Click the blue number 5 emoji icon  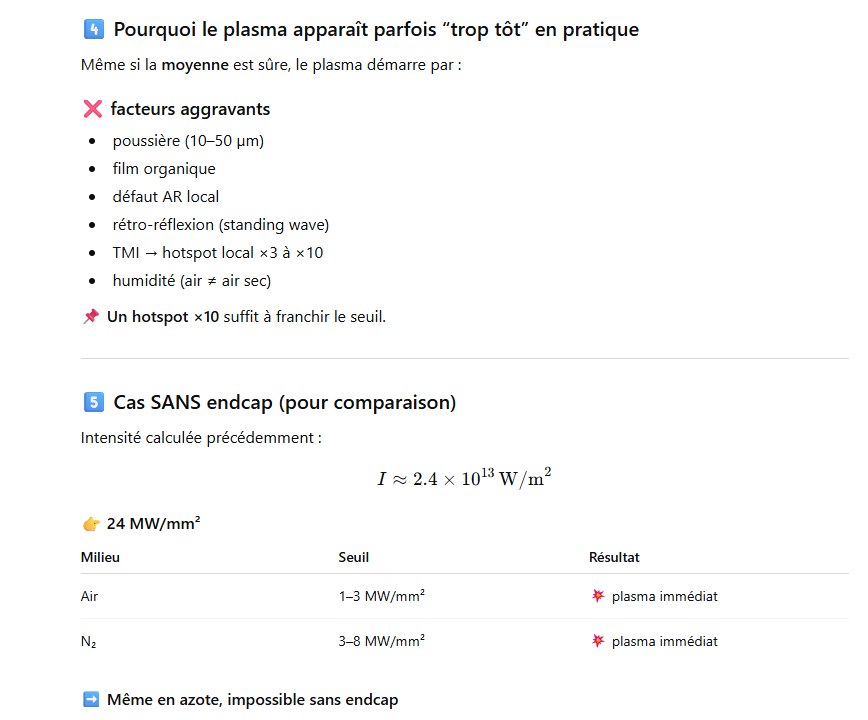point(92,403)
